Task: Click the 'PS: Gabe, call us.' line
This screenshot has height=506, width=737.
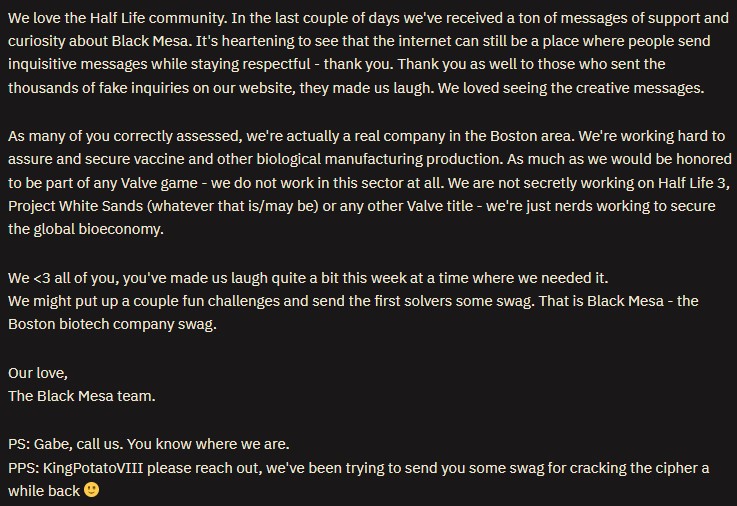Action: (65, 444)
